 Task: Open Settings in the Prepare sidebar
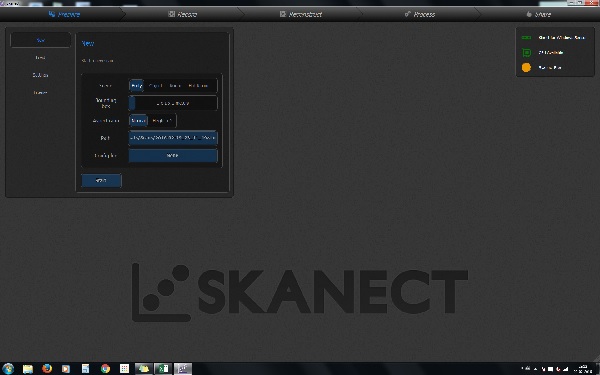41,75
